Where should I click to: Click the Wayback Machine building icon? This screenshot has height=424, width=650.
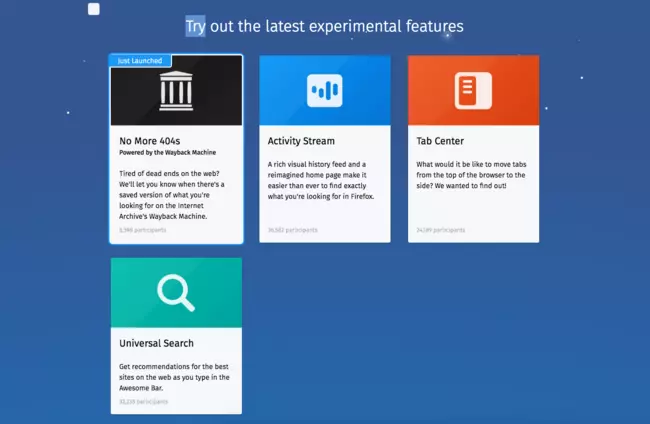176,91
